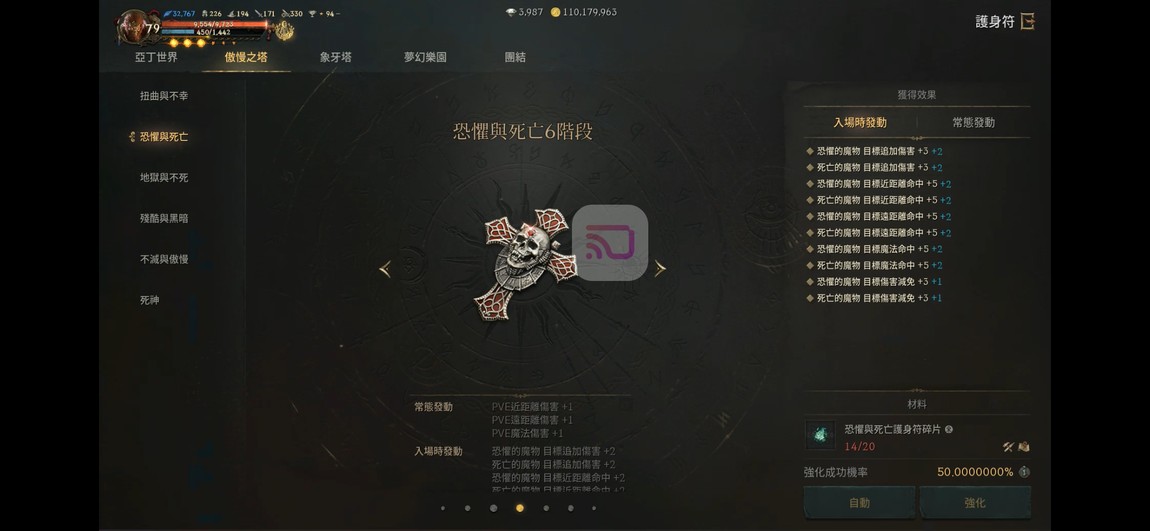The width and height of the screenshot is (1150, 531).
Task: Open the 象牙塔 tab
Action: [x=335, y=57]
